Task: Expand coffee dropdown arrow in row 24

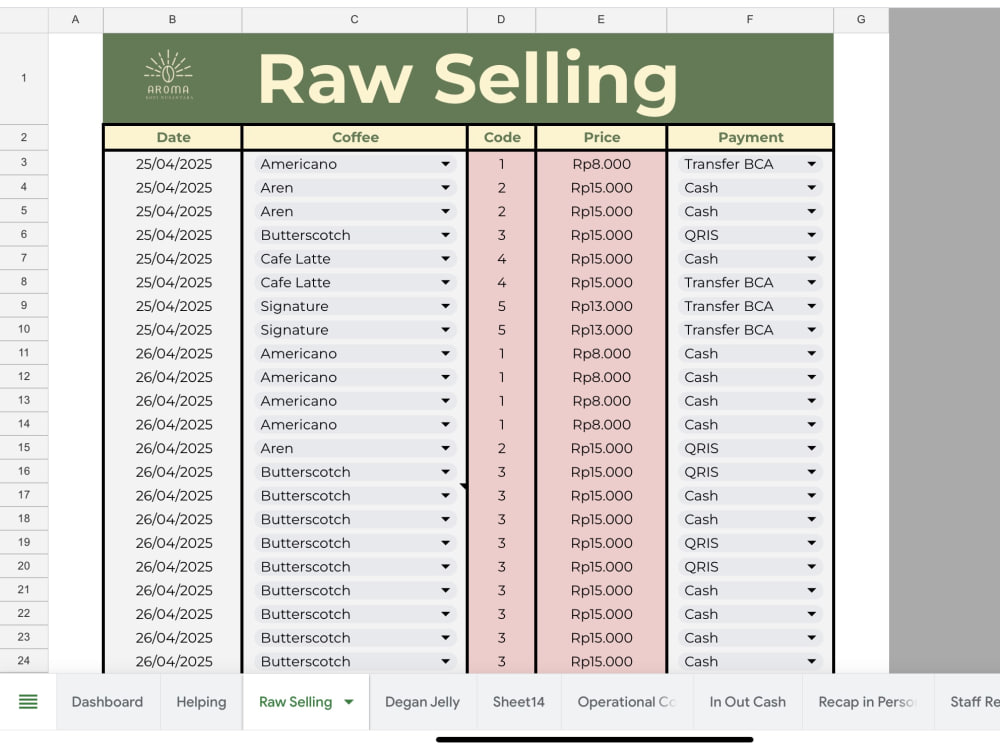Action: click(445, 661)
